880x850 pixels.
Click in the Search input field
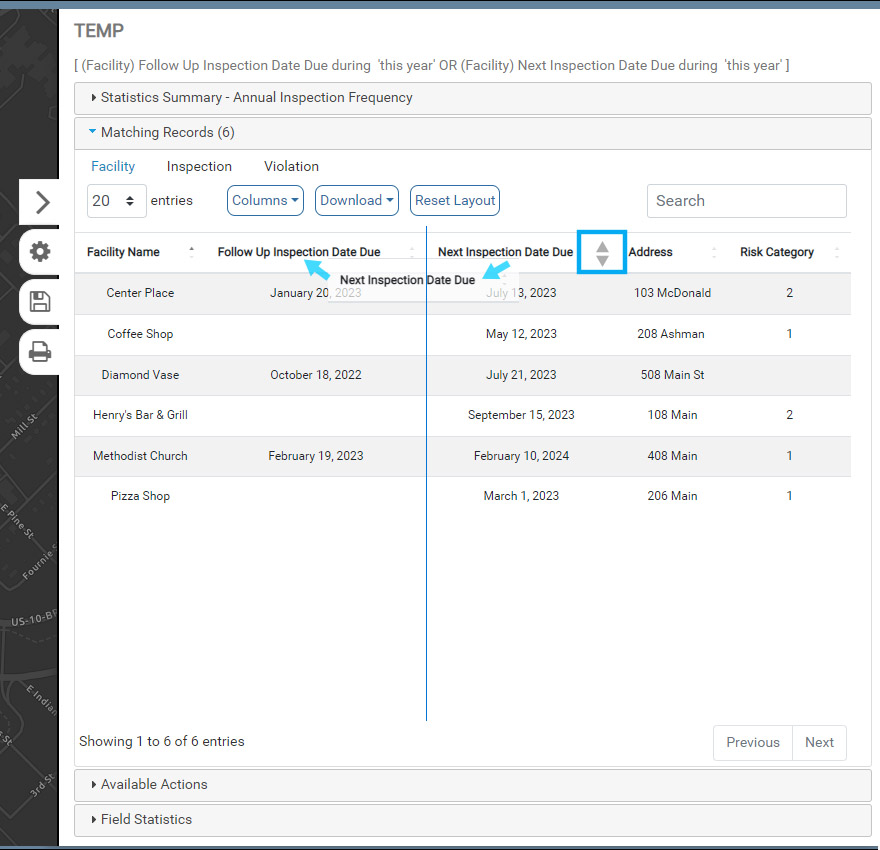746,201
